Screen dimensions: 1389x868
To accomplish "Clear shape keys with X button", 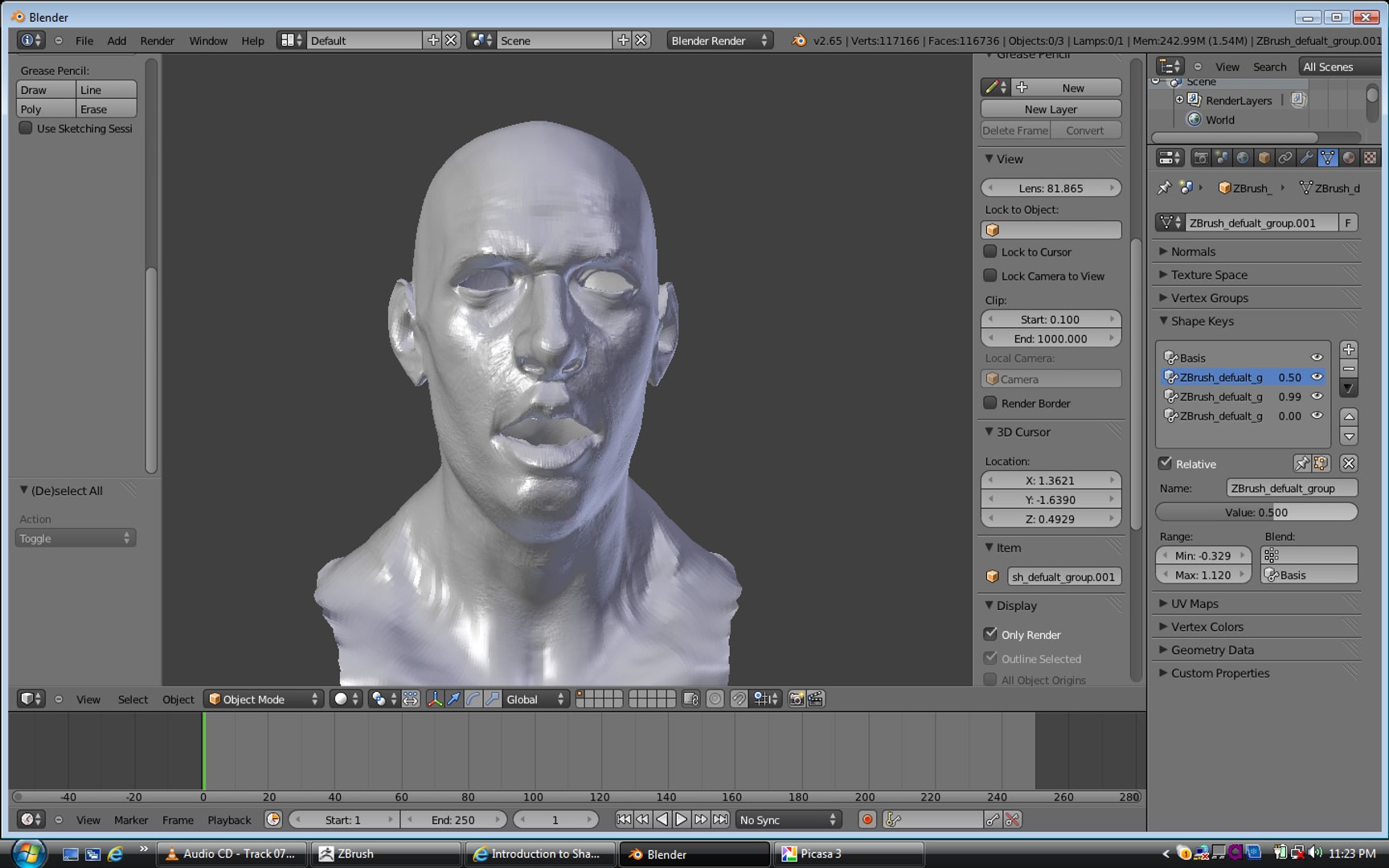I will tap(1349, 464).
